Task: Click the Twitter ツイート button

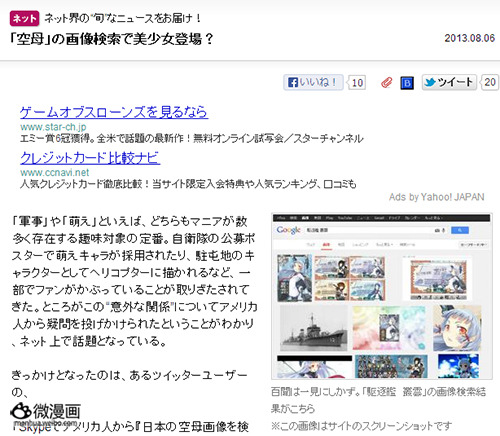Action: (450, 82)
